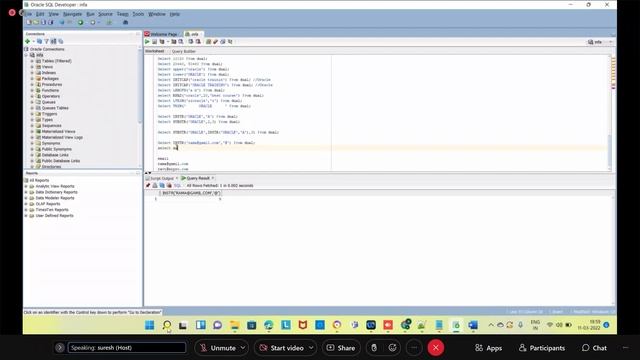Viewport: 640px width, 360px height.
Task: Click the red Leave meeting button
Action: point(436,348)
